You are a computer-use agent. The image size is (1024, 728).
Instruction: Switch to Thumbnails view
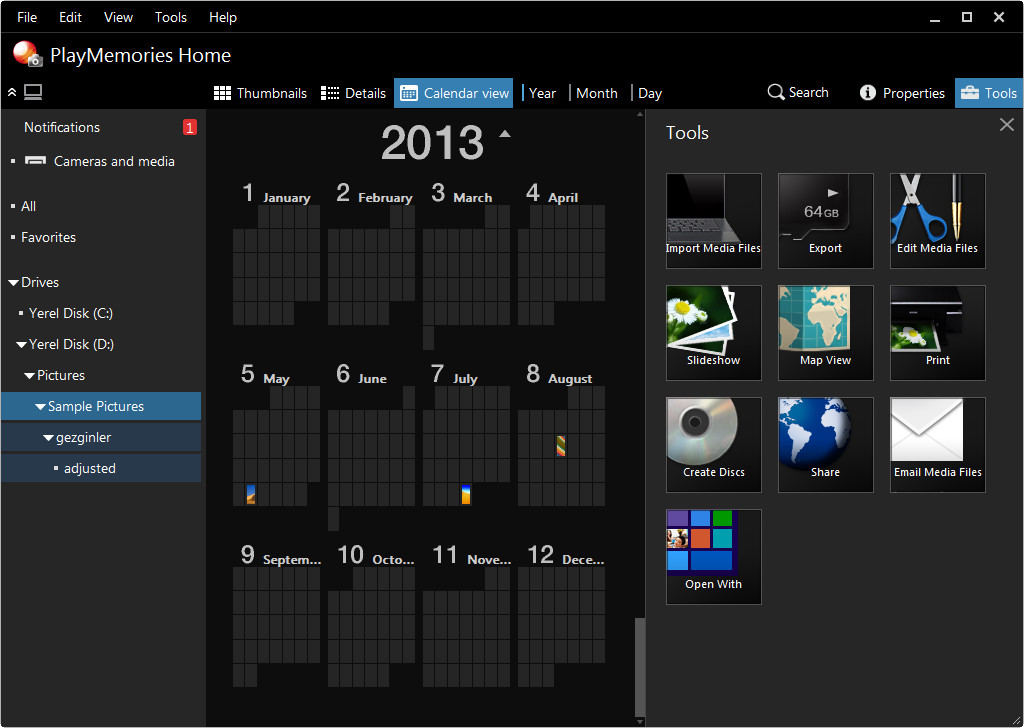click(260, 93)
